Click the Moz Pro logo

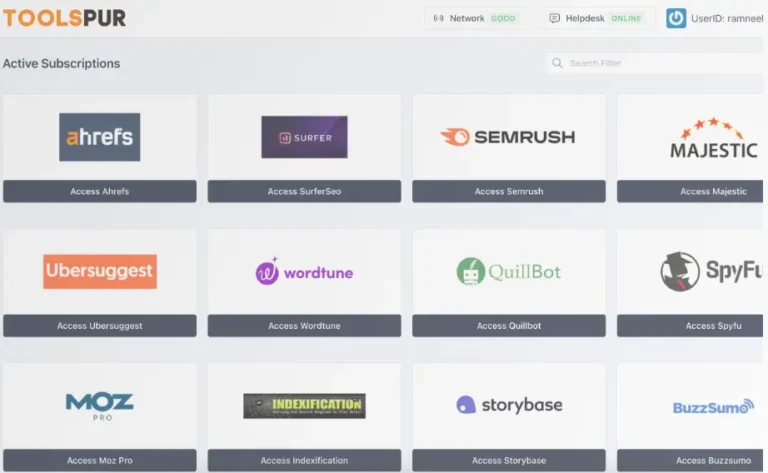point(99,406)
